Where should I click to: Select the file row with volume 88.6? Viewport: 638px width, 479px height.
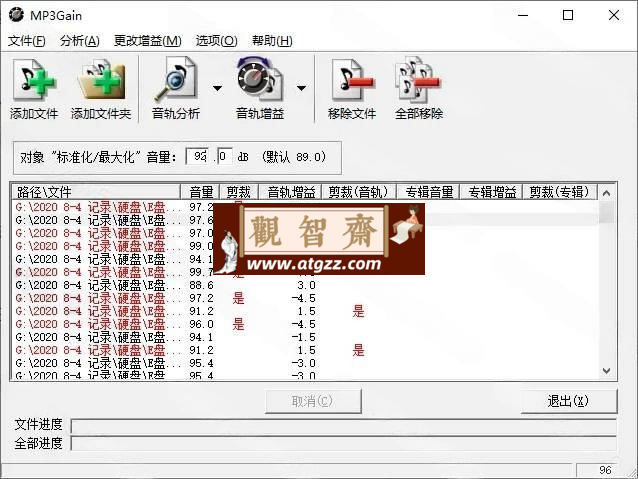tap(305, 285)
